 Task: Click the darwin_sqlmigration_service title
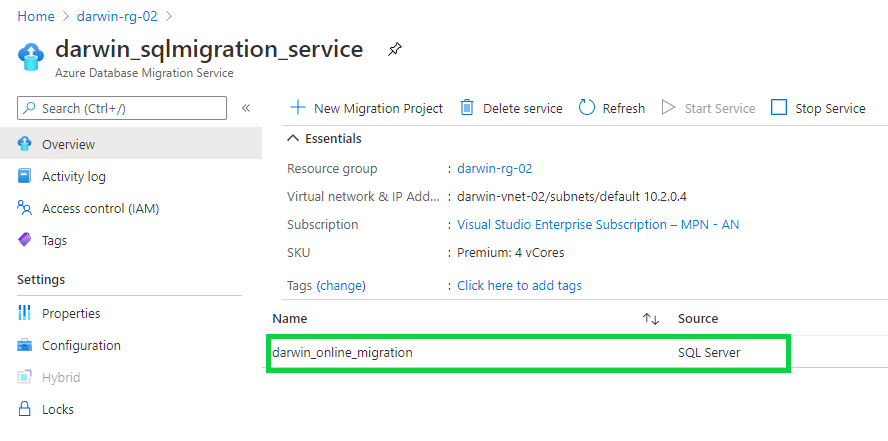(209, 49)
